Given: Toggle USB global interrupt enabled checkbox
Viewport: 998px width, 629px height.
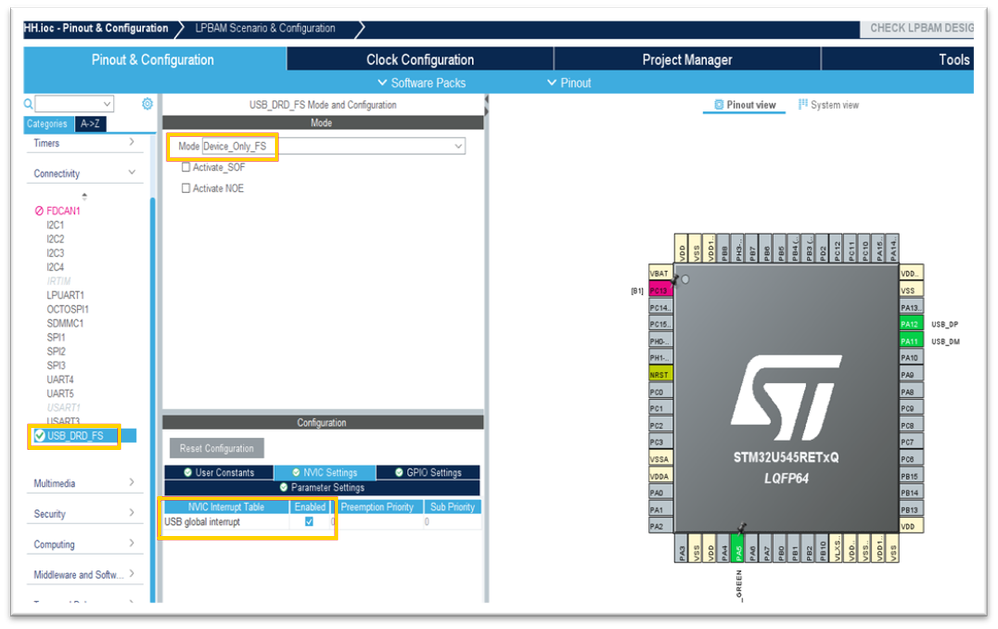Looking at the screenshot, I should (309, 521).
